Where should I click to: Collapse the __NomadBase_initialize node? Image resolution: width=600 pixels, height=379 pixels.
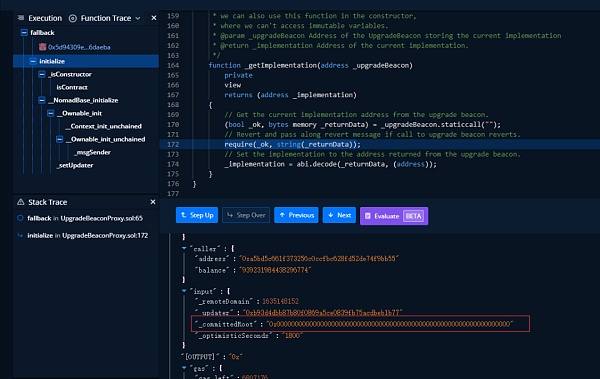42,100
